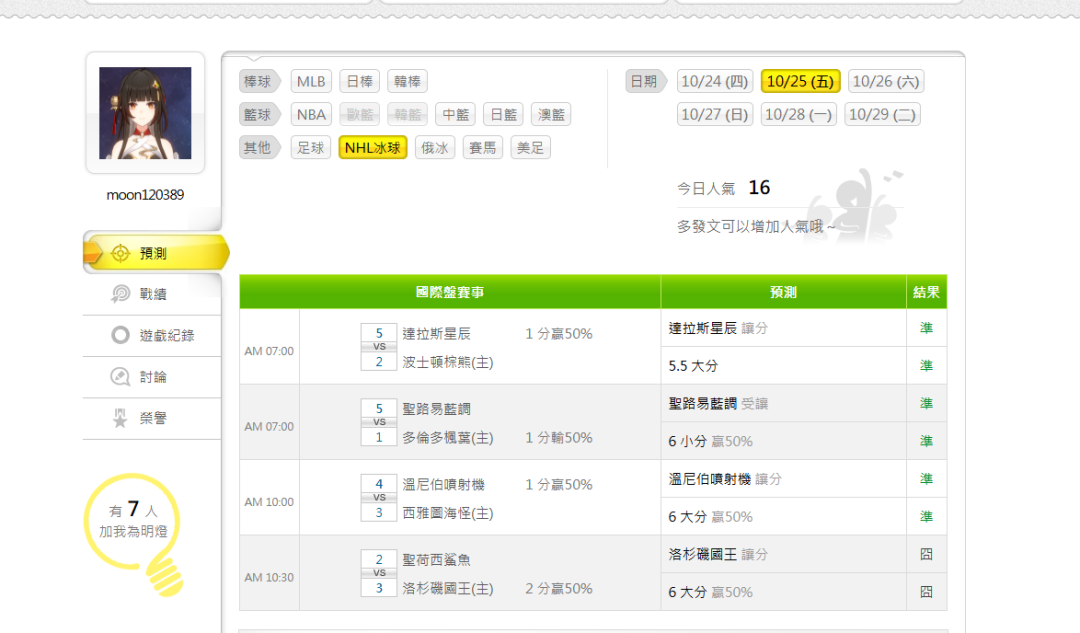
Task: Click the 棒球 category label
Action: pyautogui.click(x=259, y=81)
